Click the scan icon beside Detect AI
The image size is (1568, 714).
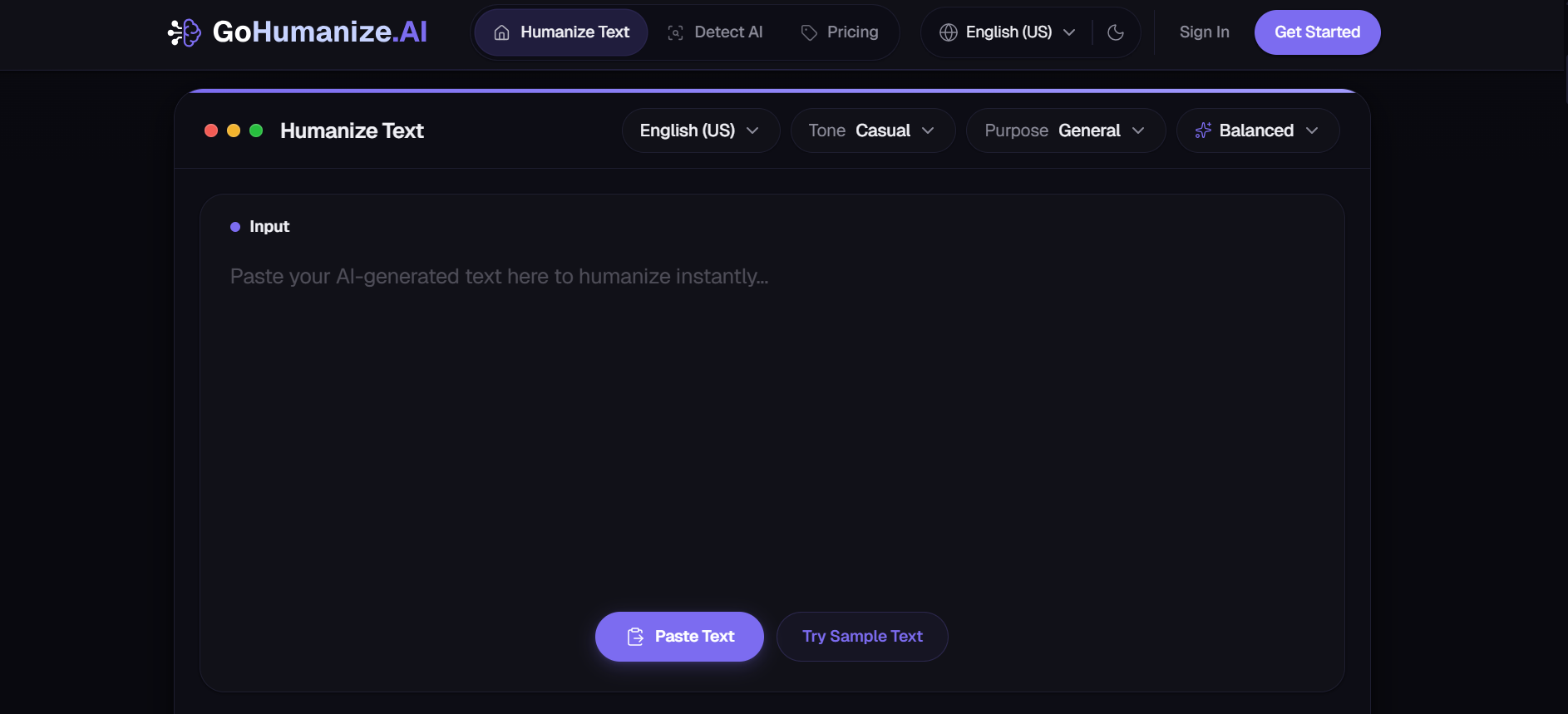click(x=676, y=32)
